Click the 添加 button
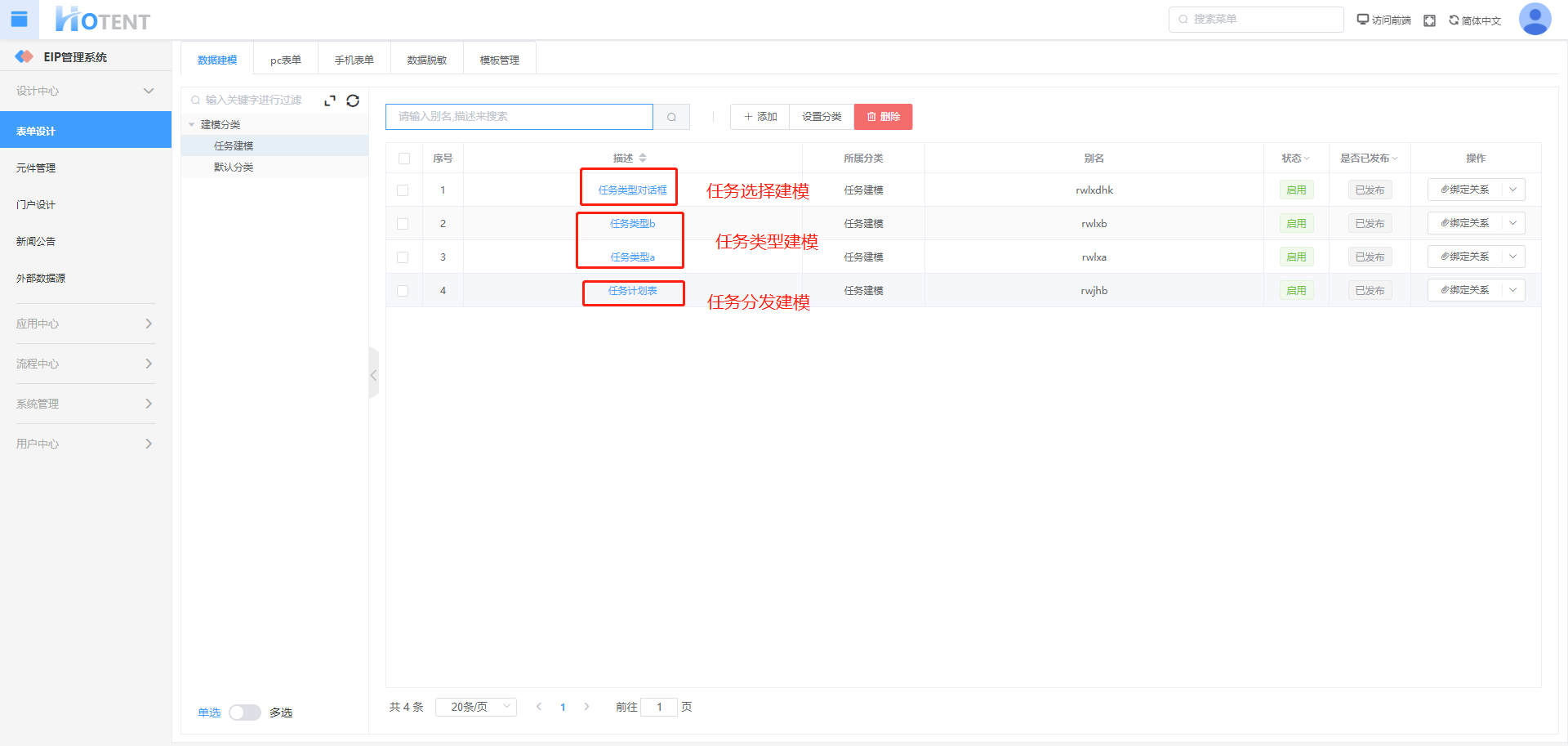 pos(760,117)
